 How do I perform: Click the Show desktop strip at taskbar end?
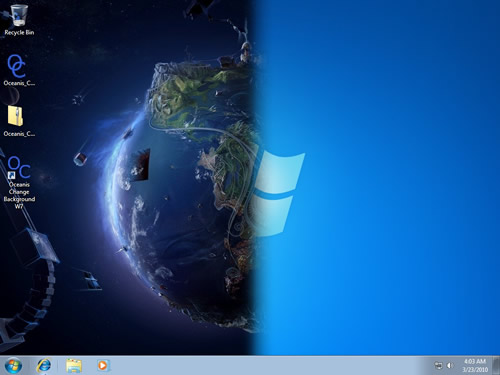click(497, 366)
